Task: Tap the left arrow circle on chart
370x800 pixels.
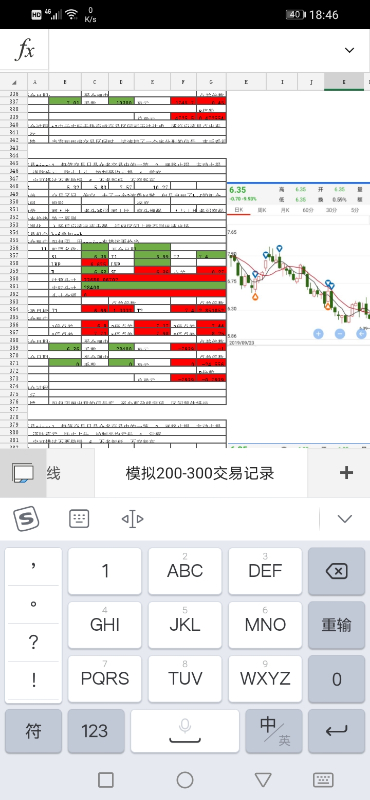Action: pos(361,334)
